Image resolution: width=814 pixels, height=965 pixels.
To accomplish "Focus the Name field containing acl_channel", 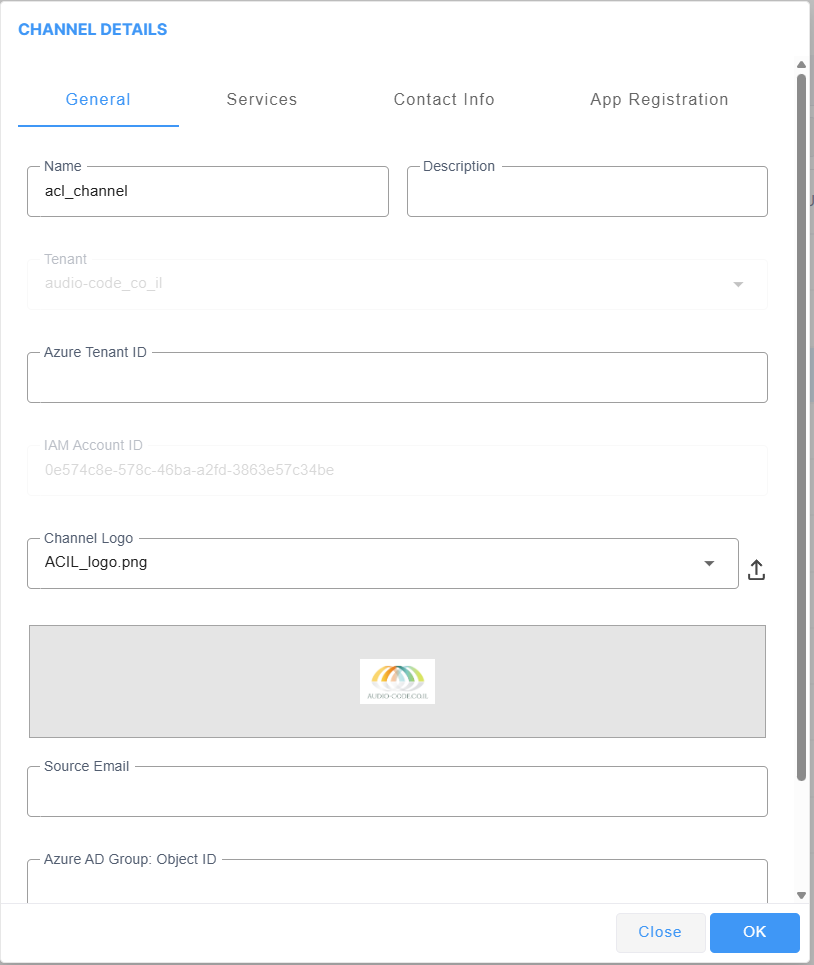I will [x=207, y=192].
